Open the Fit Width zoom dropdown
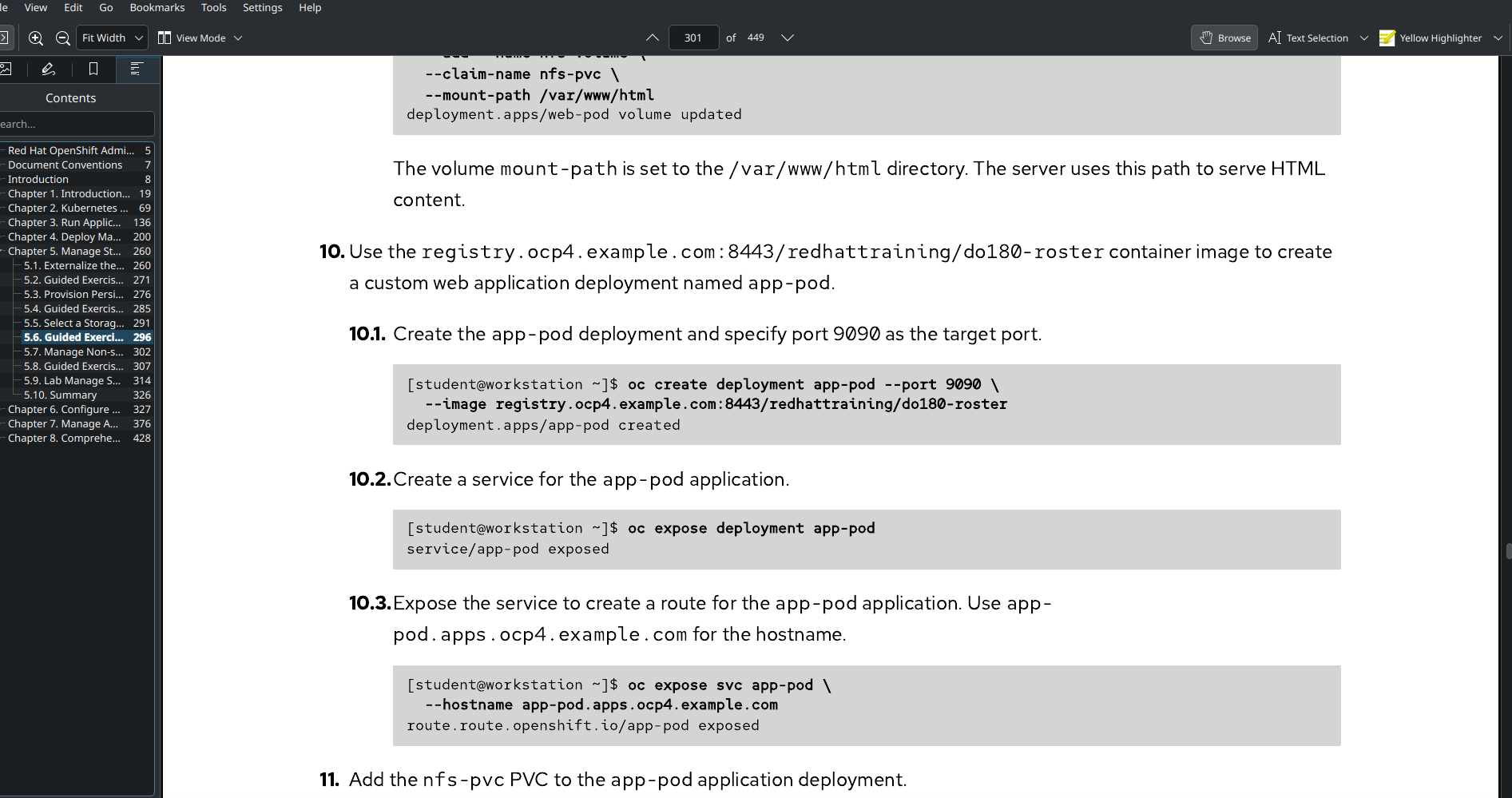Screen dimensions: 1512x798 (113, 38)
